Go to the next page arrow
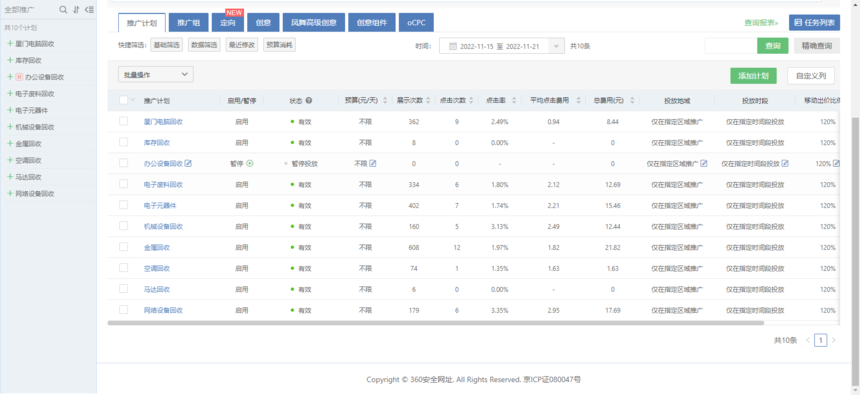The image size is (860, 395). click(834, 341)
